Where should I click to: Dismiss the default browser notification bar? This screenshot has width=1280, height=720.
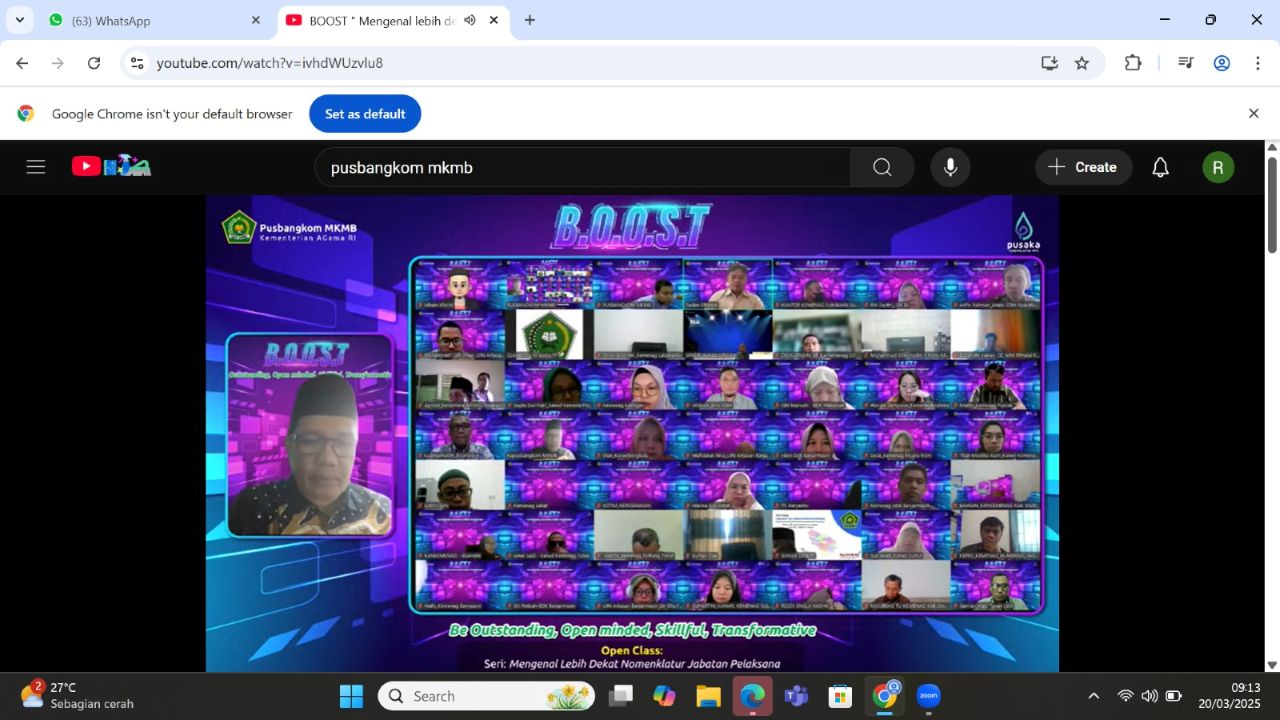coord(1253,114)
